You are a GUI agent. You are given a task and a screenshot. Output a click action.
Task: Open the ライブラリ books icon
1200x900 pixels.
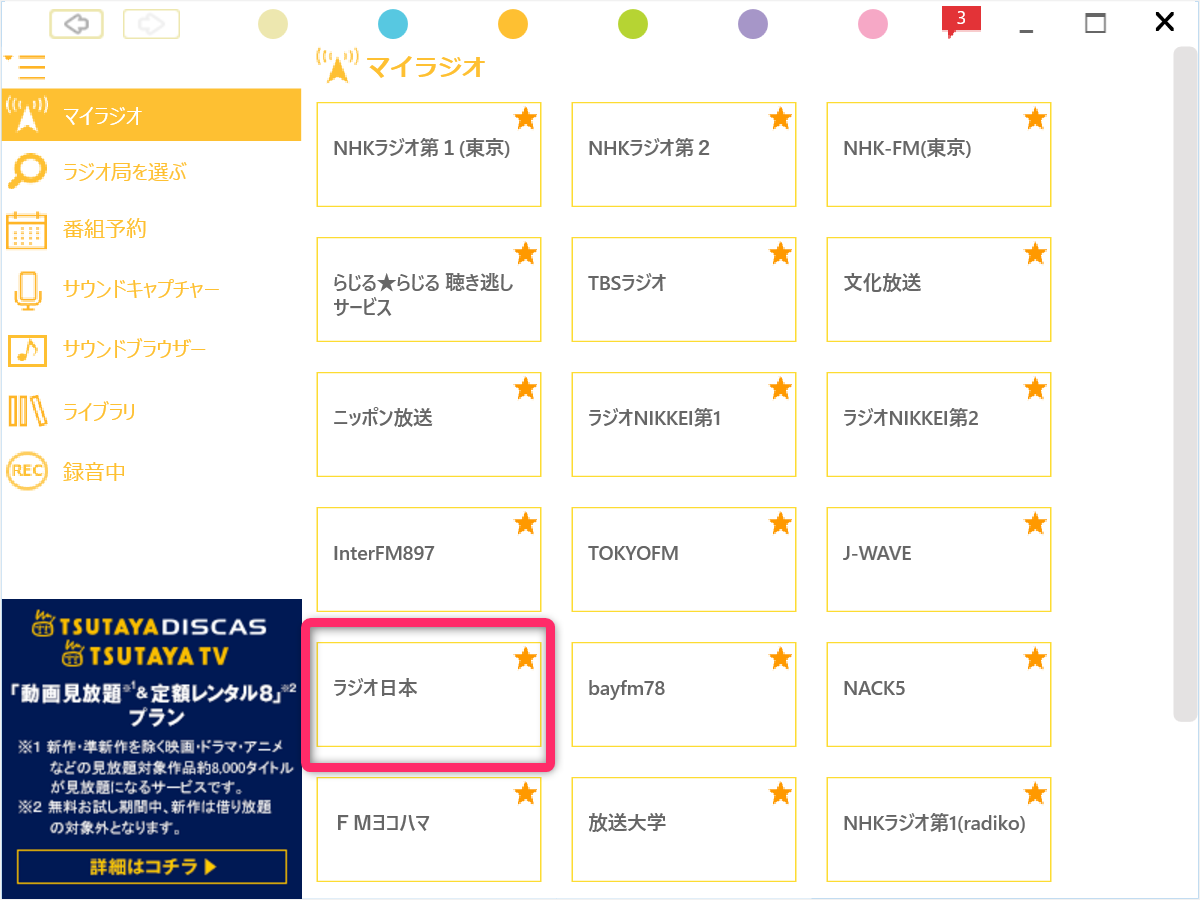[27, 411]
